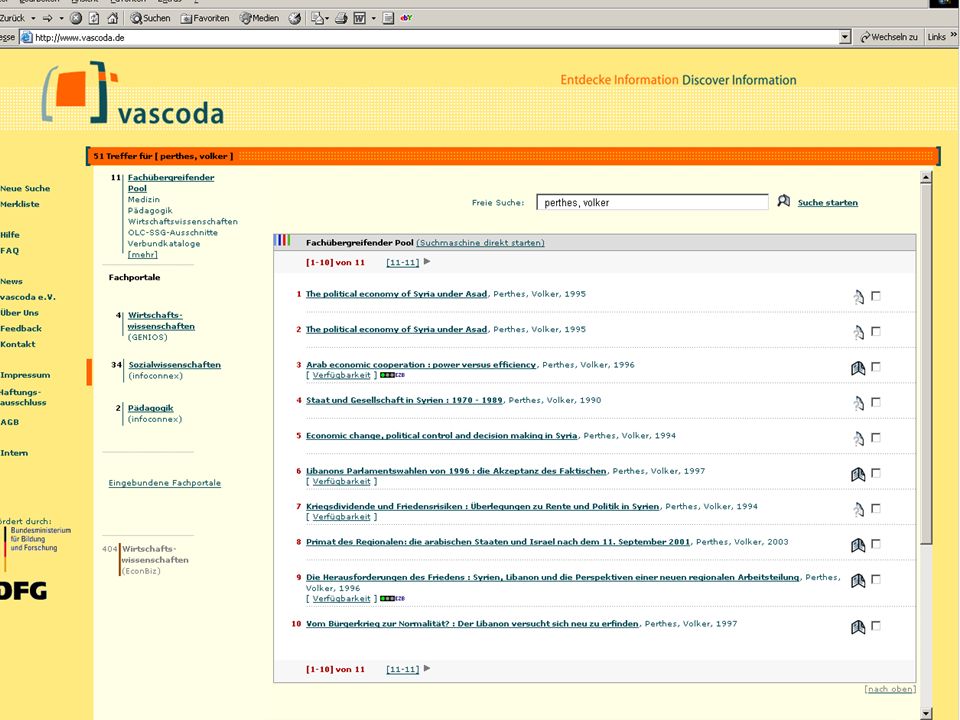Click the book icon for result 3
960x720 pixels.
pos(858,368)
